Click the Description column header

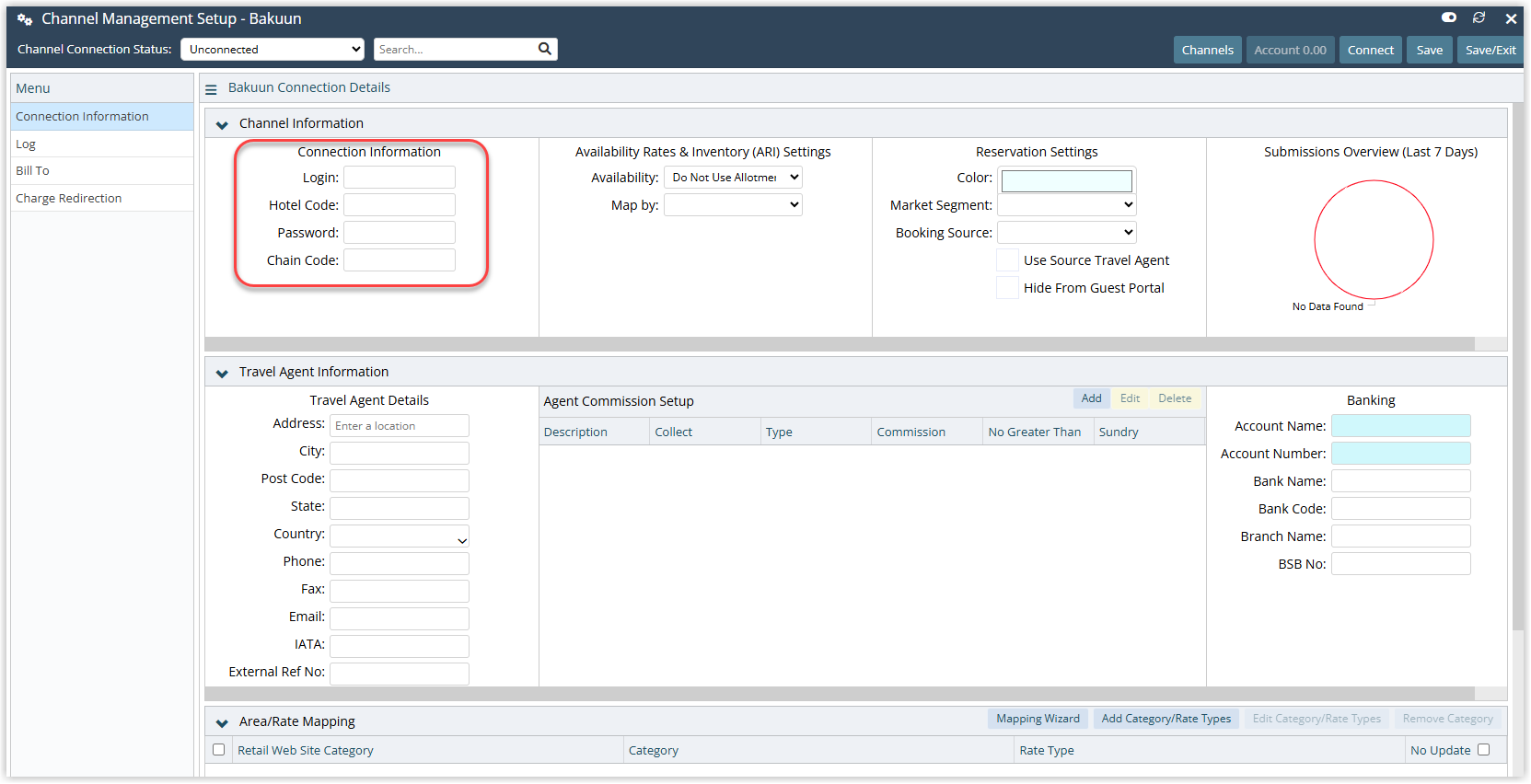[x=595, y=432]
